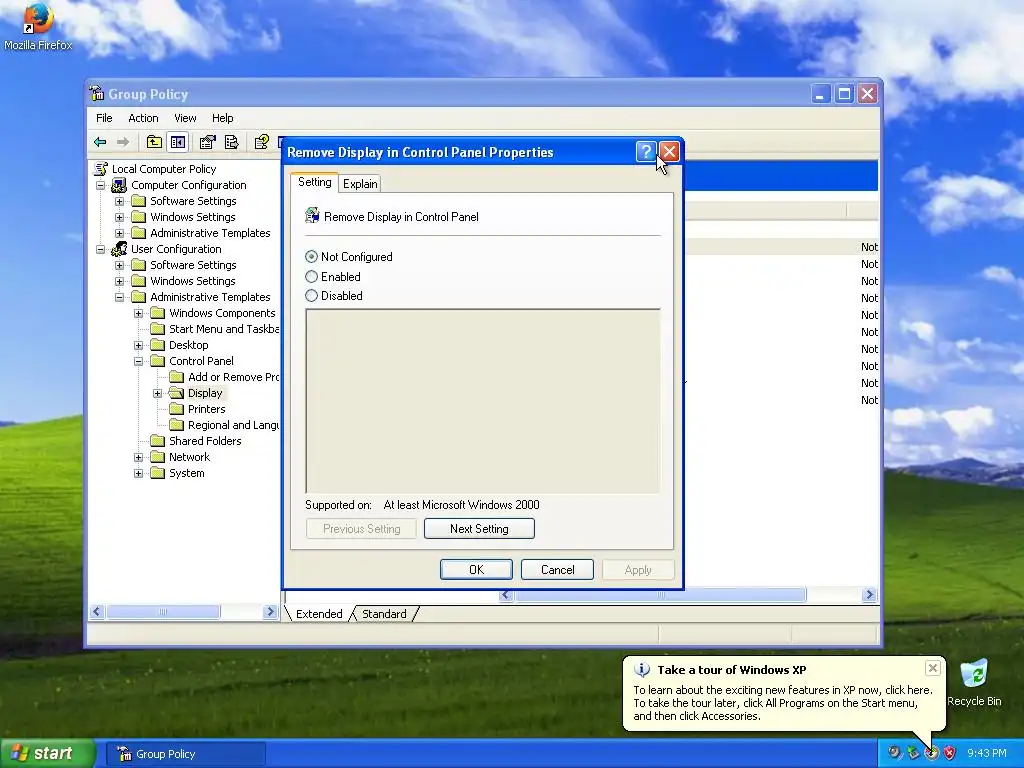Click the Control Panel folder icon in tree

pos(157,360)
